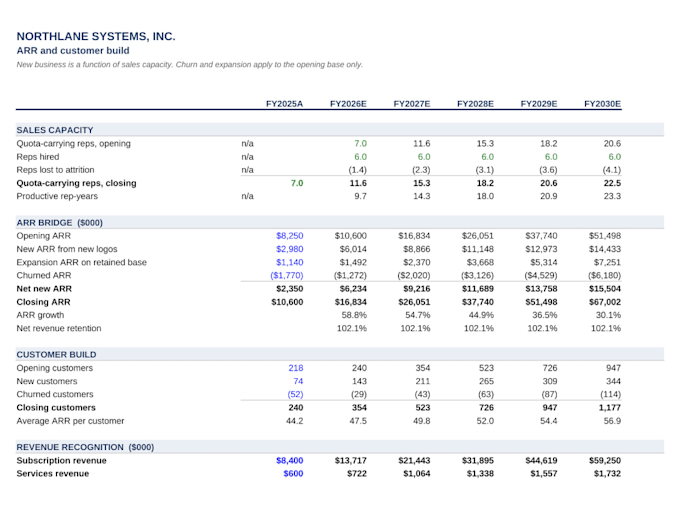This screenshot has width=680, height=510.
Task: Click the SALES CAPACITY section header
Action: [55, 130]
